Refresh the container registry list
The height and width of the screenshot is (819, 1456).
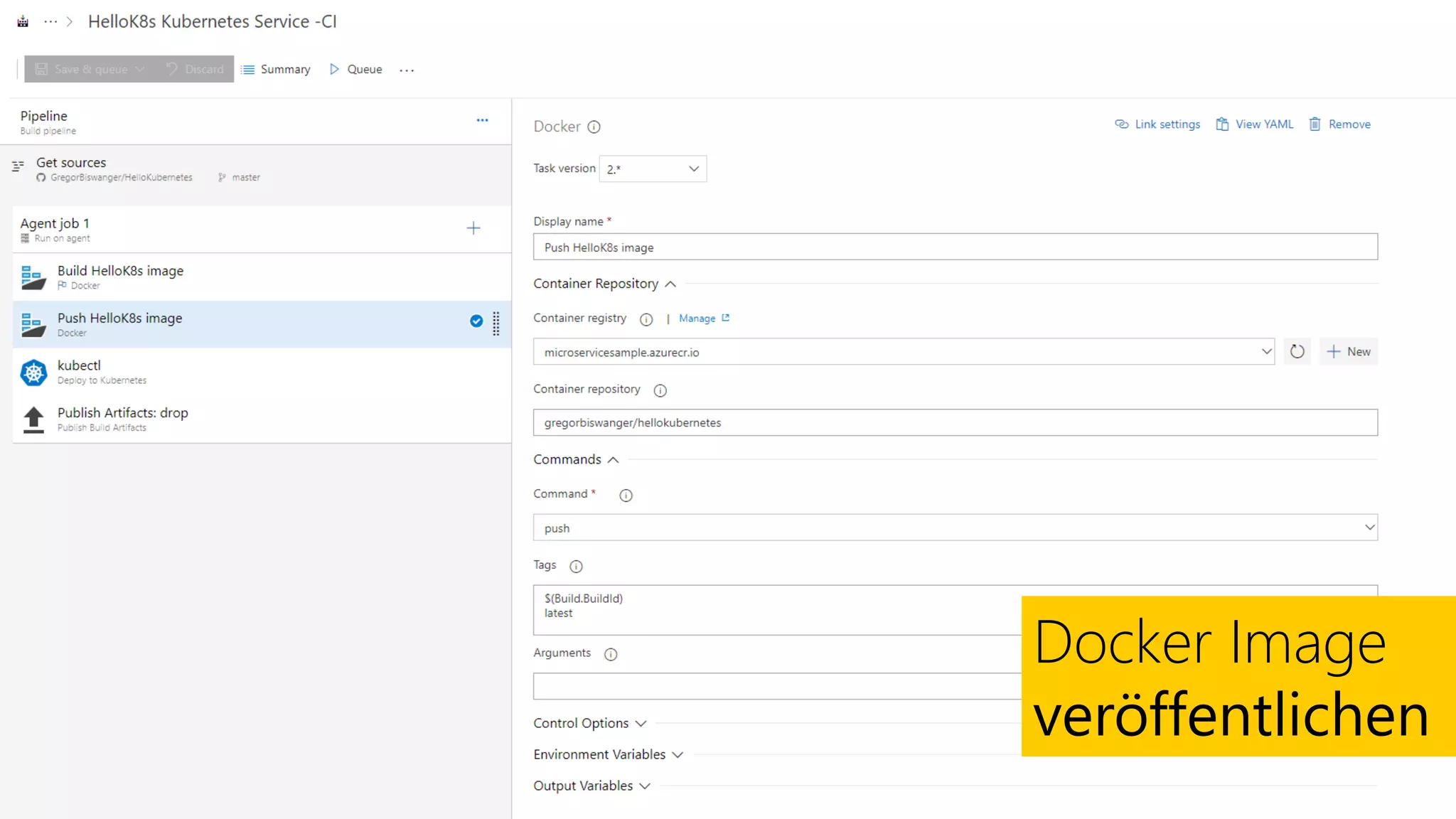click(1297, 351)
